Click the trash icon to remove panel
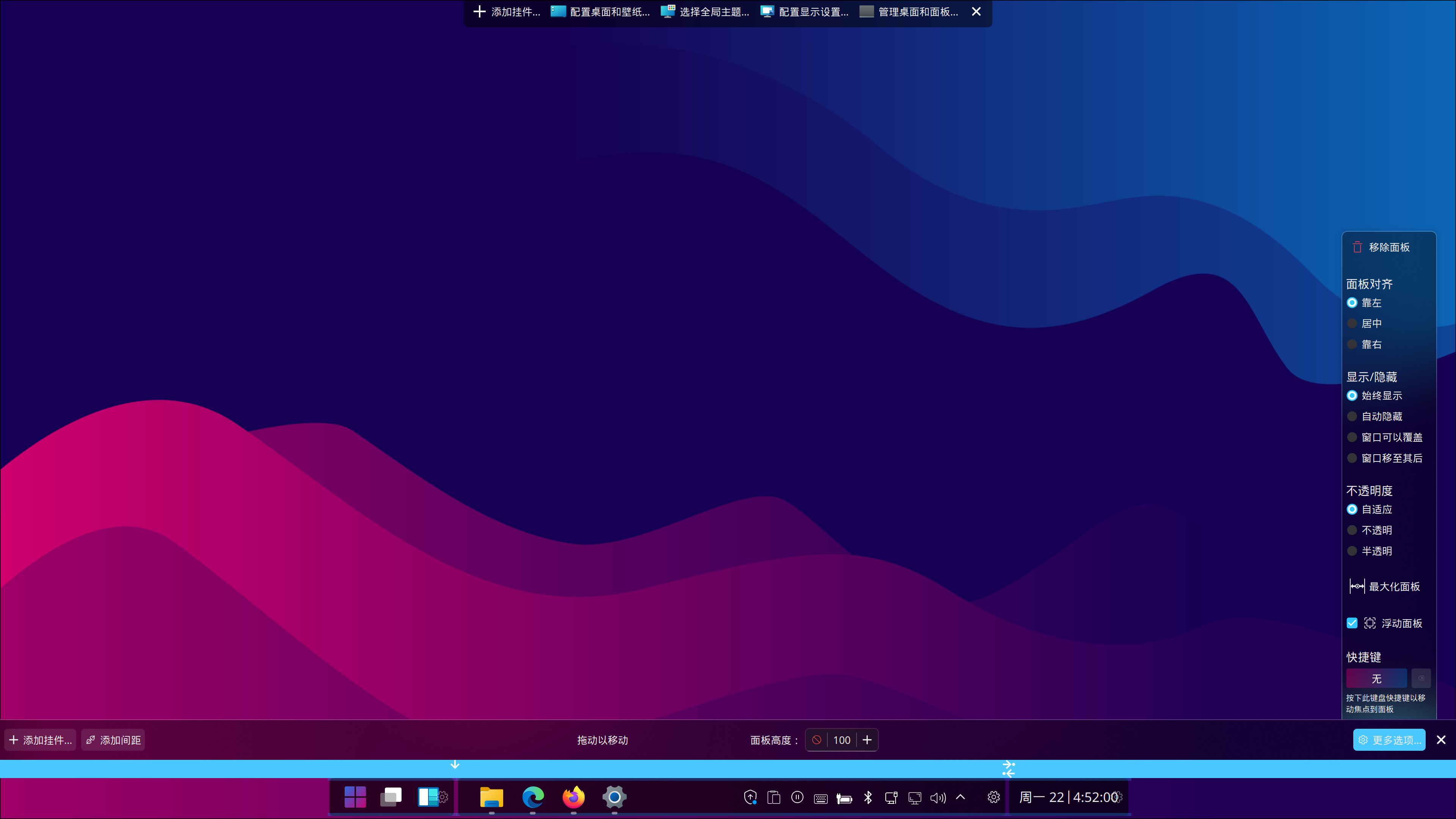Screen dimensions: 1456x819 (1357, 247)
